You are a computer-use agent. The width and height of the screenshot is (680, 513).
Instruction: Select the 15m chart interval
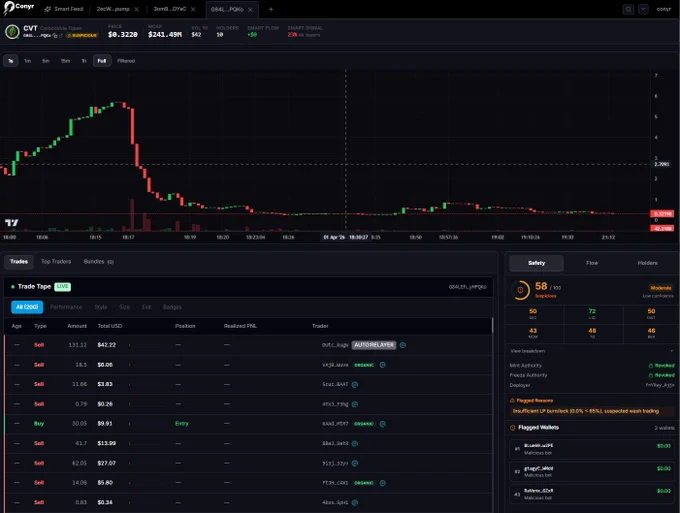tap(65, 61)
